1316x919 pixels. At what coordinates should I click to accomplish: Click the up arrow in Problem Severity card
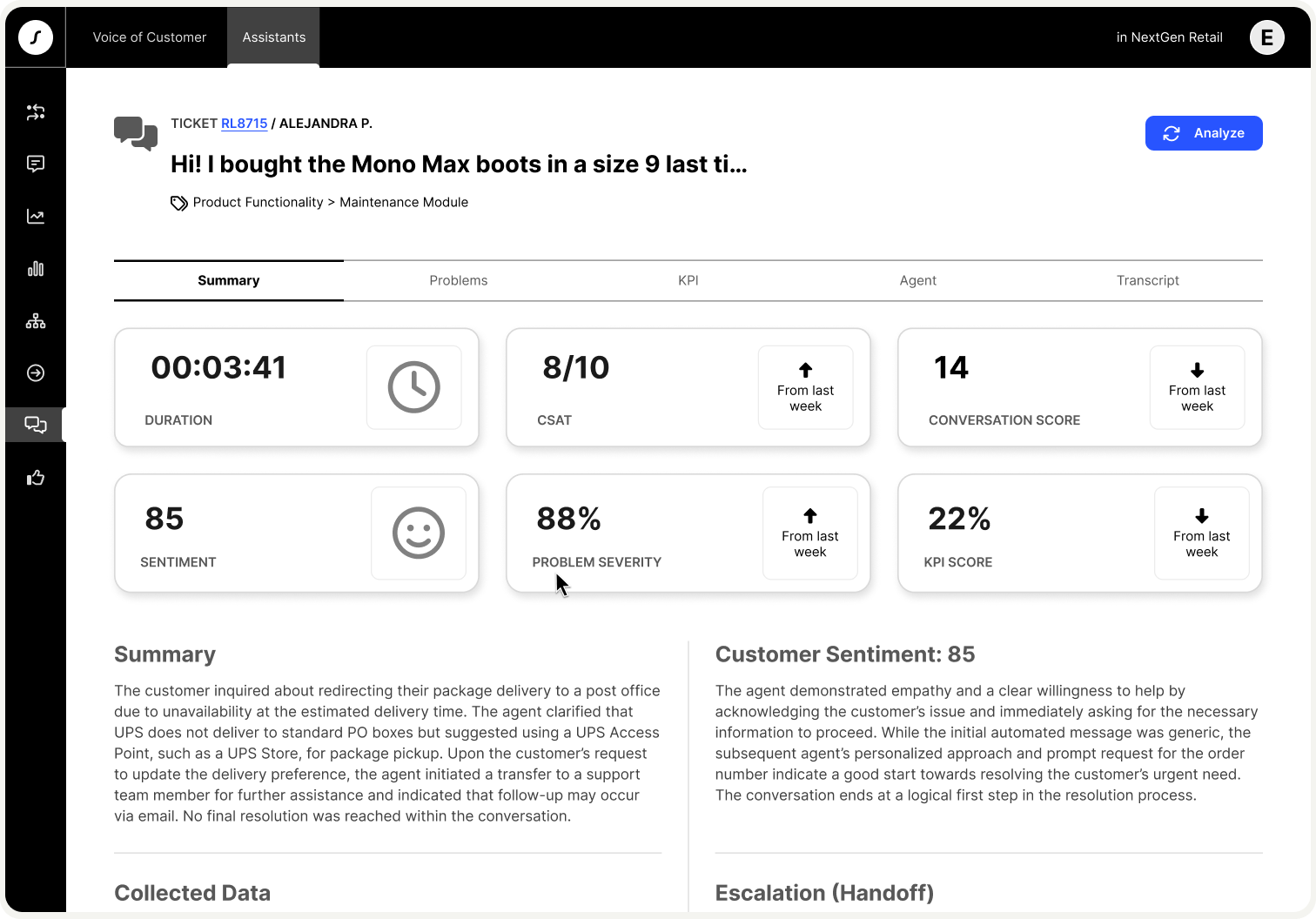click(810, 515)
